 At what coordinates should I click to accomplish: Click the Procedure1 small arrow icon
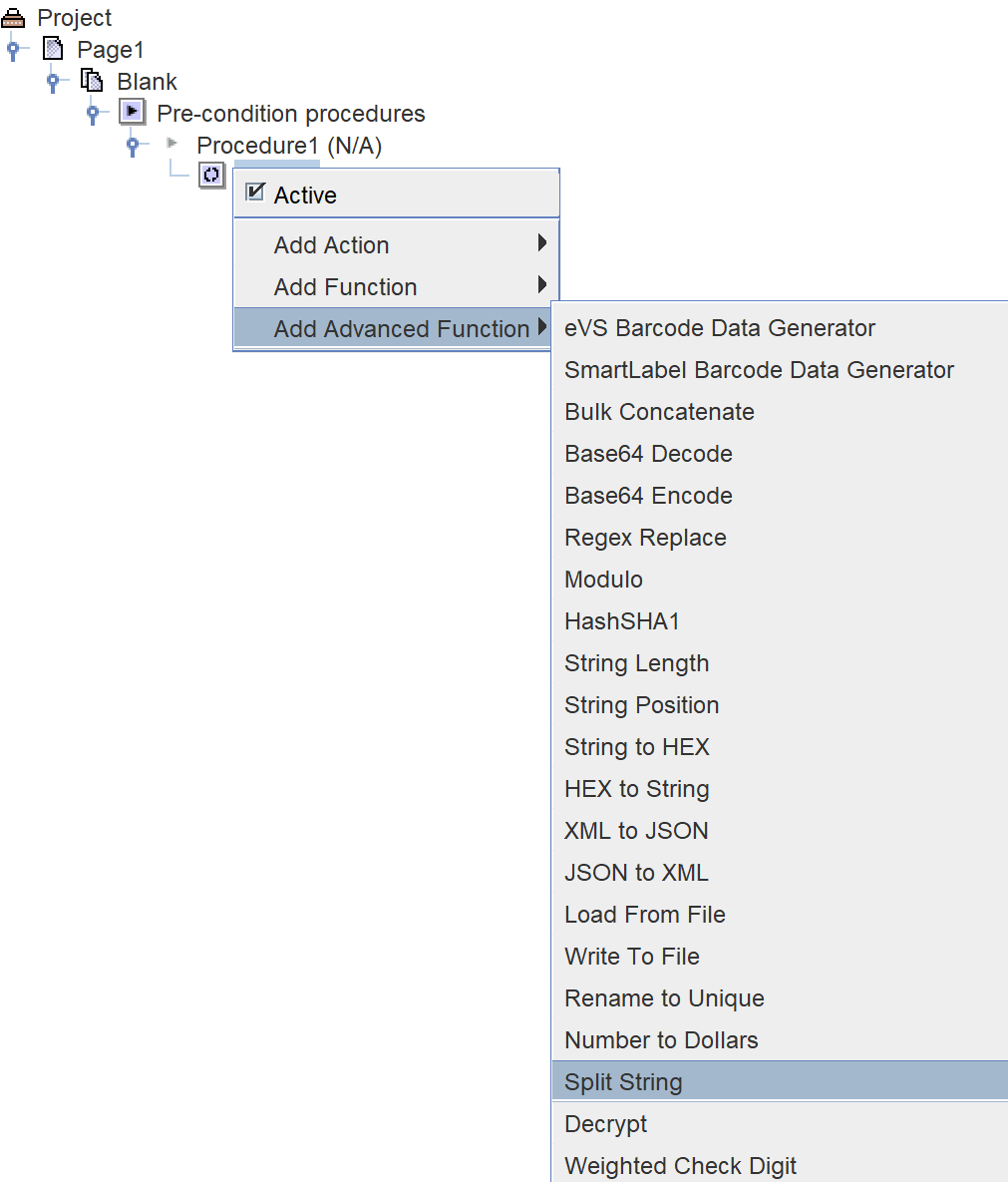[171, 144]
